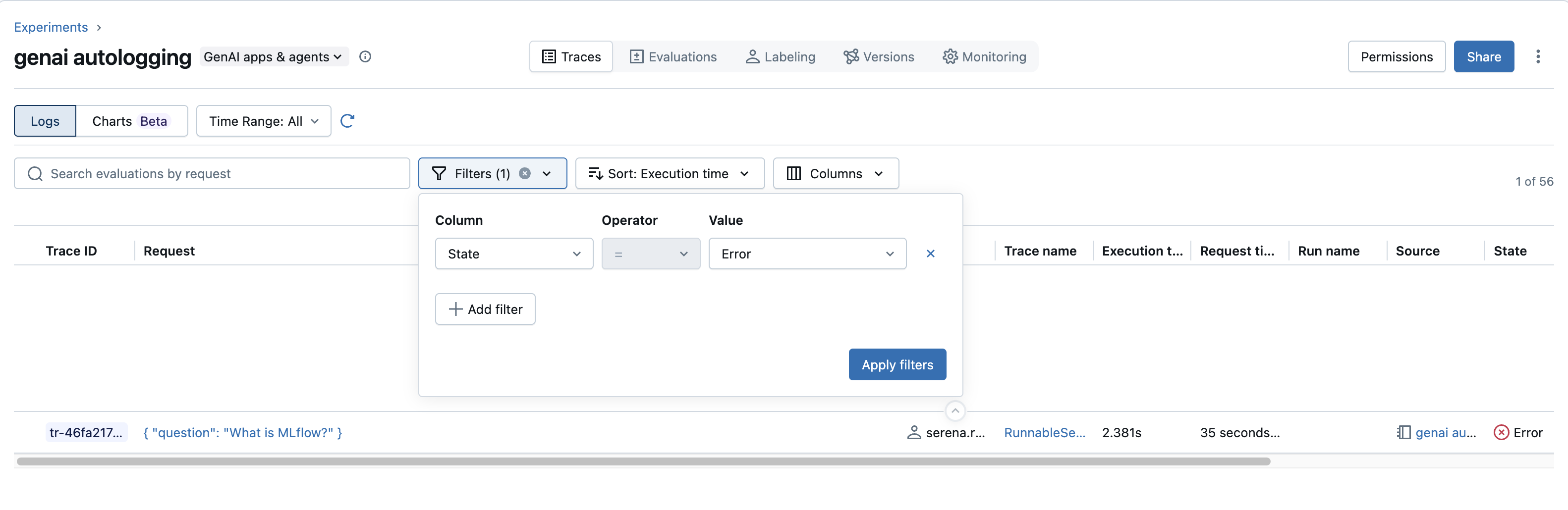Open the Time Range dropdown
The height and width of the screenshot is (510, 1568).
264,121
